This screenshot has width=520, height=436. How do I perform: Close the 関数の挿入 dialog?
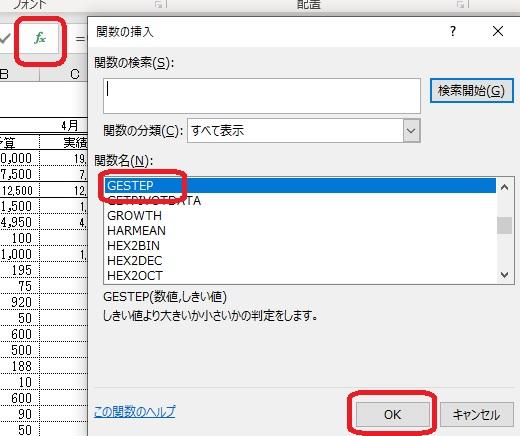tap(498, 31)
